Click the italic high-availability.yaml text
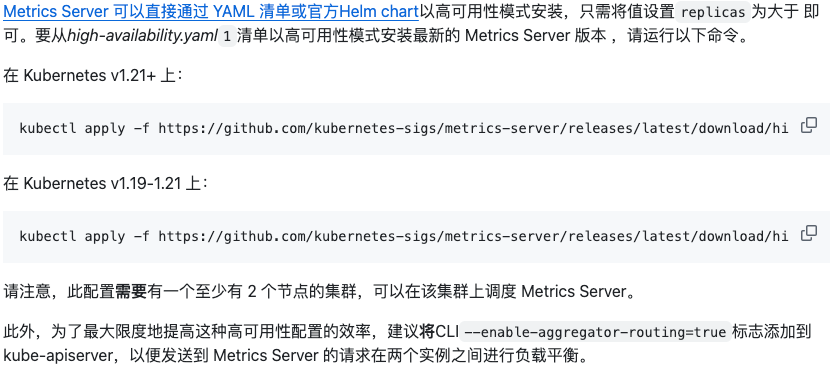Screen dimensions: 830x368 (x=142, y=37)
